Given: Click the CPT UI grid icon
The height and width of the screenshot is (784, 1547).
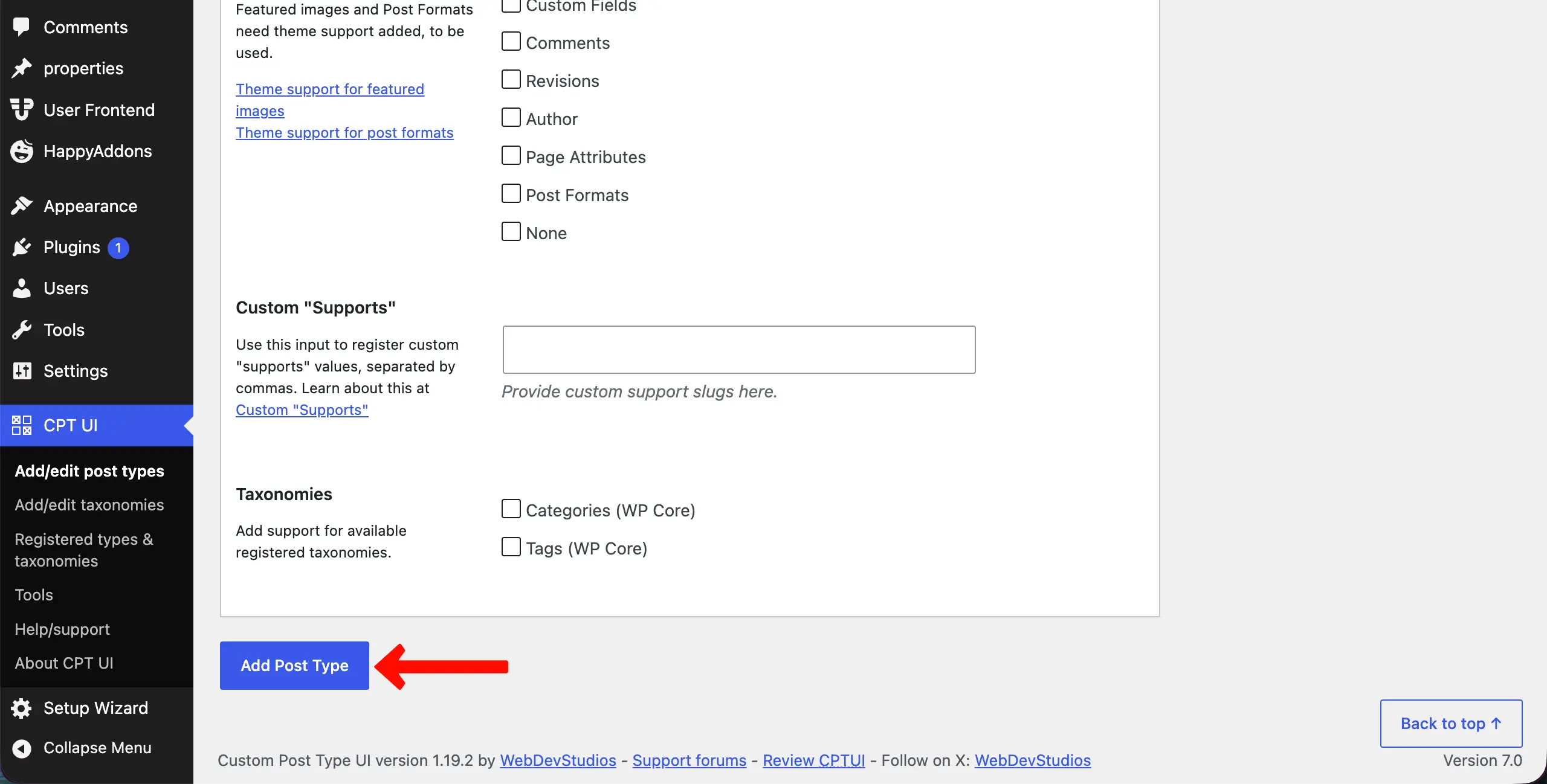Looking at the screenshot, I should 22,425.
